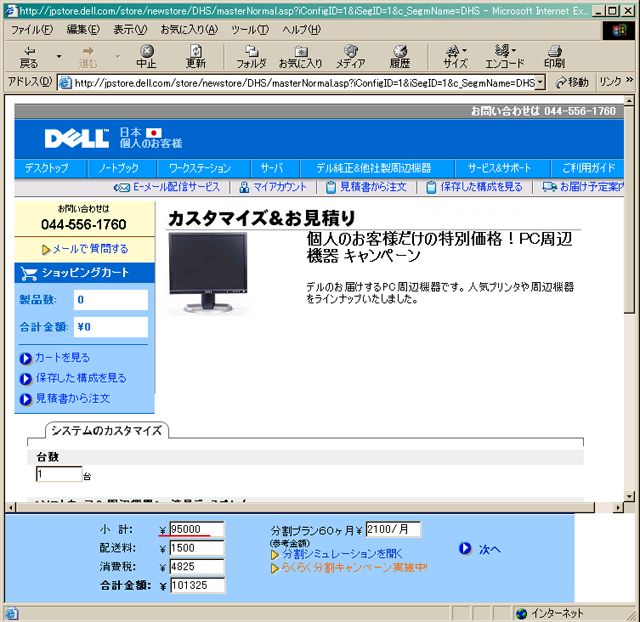Refresh the page with 更新 button
This screenshot has width=640, height=622.
(196, 57)
